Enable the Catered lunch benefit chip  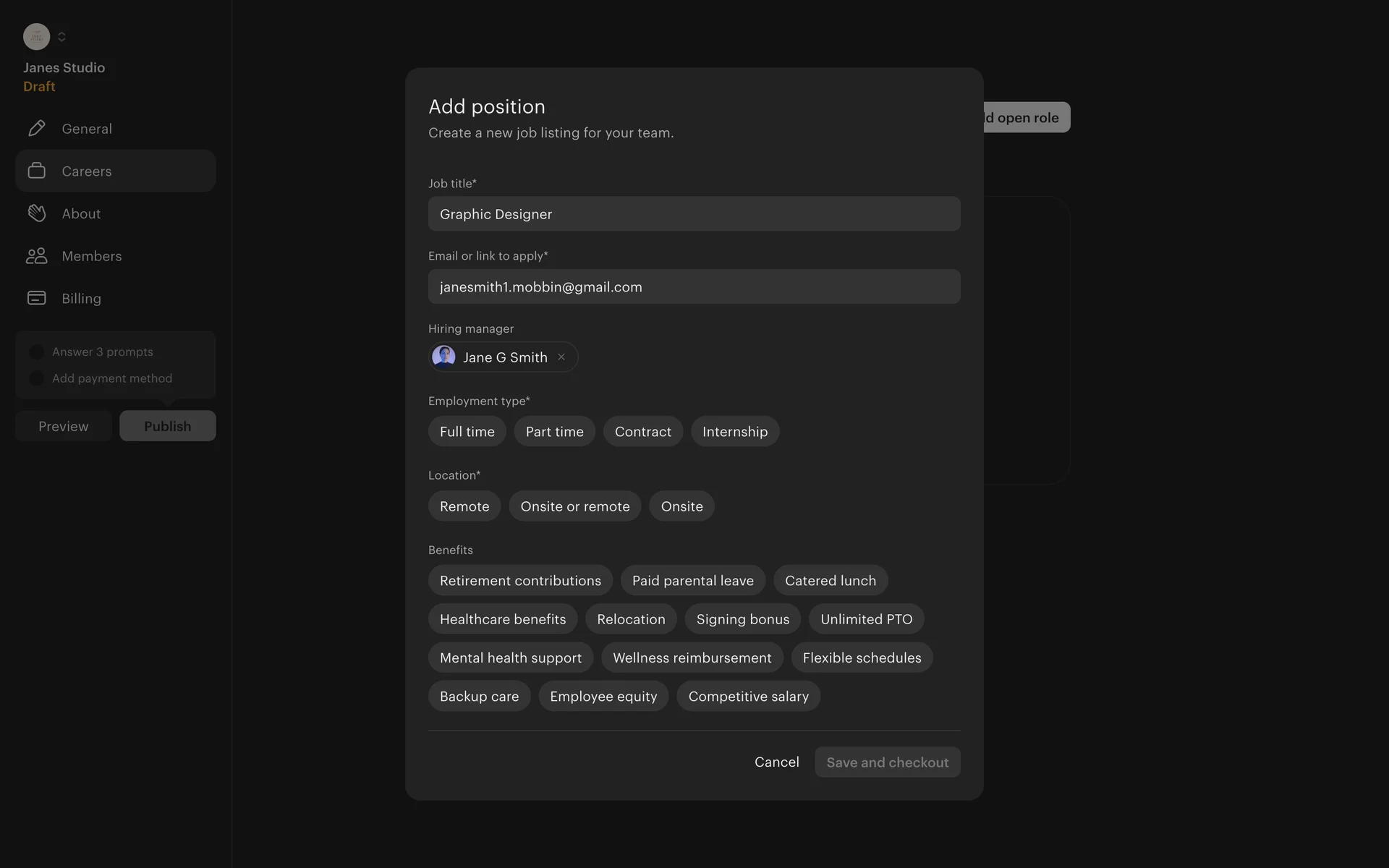[830, 581]
